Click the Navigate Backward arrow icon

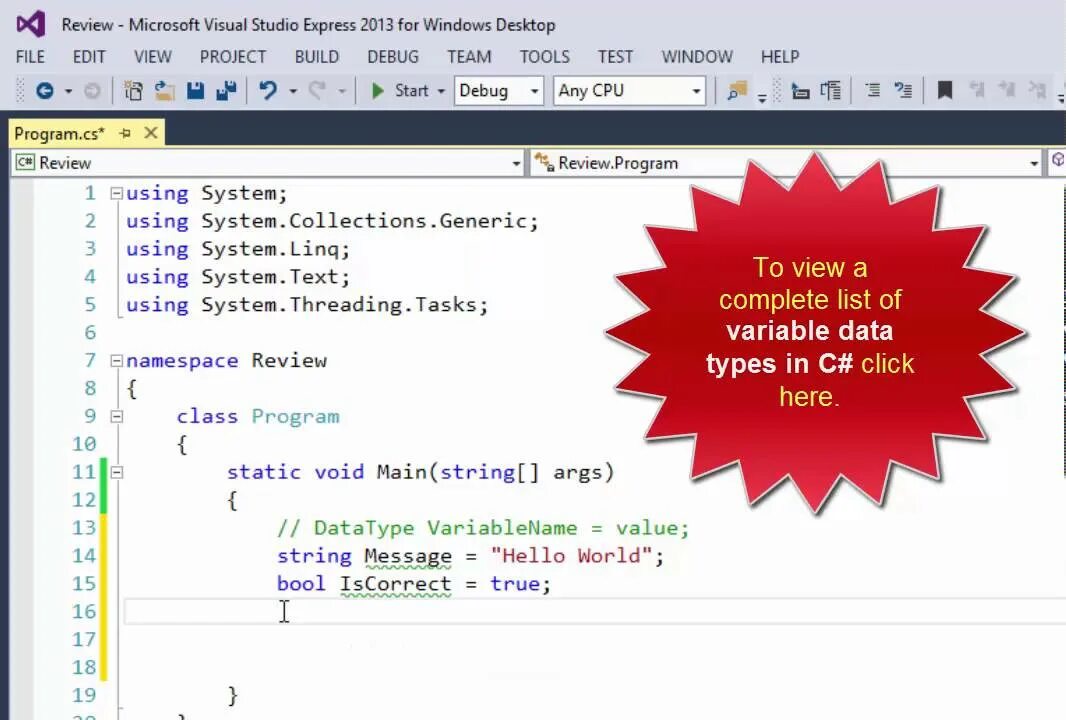(x=45, y=90)
